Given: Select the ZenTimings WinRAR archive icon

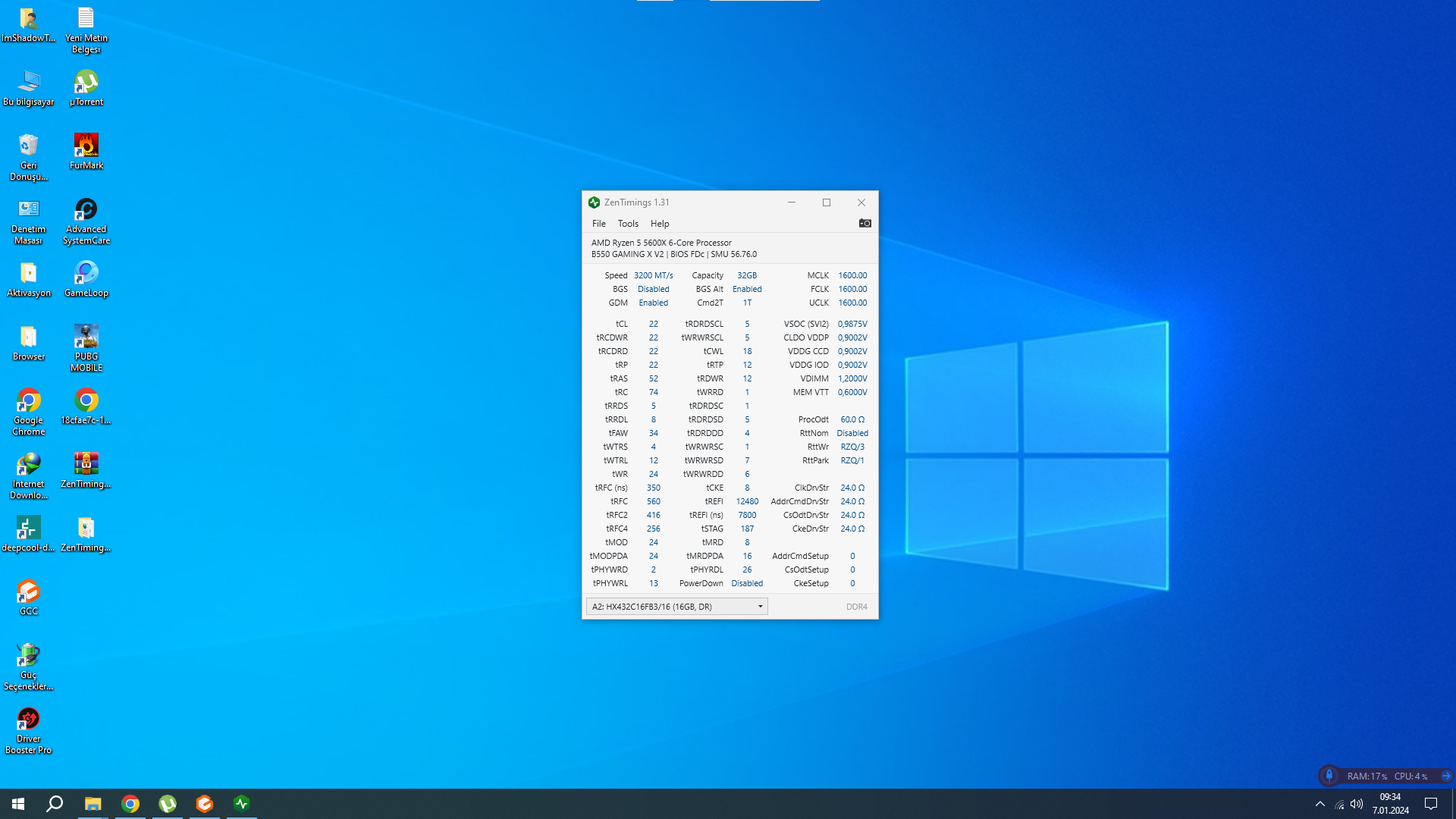Looking at the screenshot, I should (x=86, y=471).
